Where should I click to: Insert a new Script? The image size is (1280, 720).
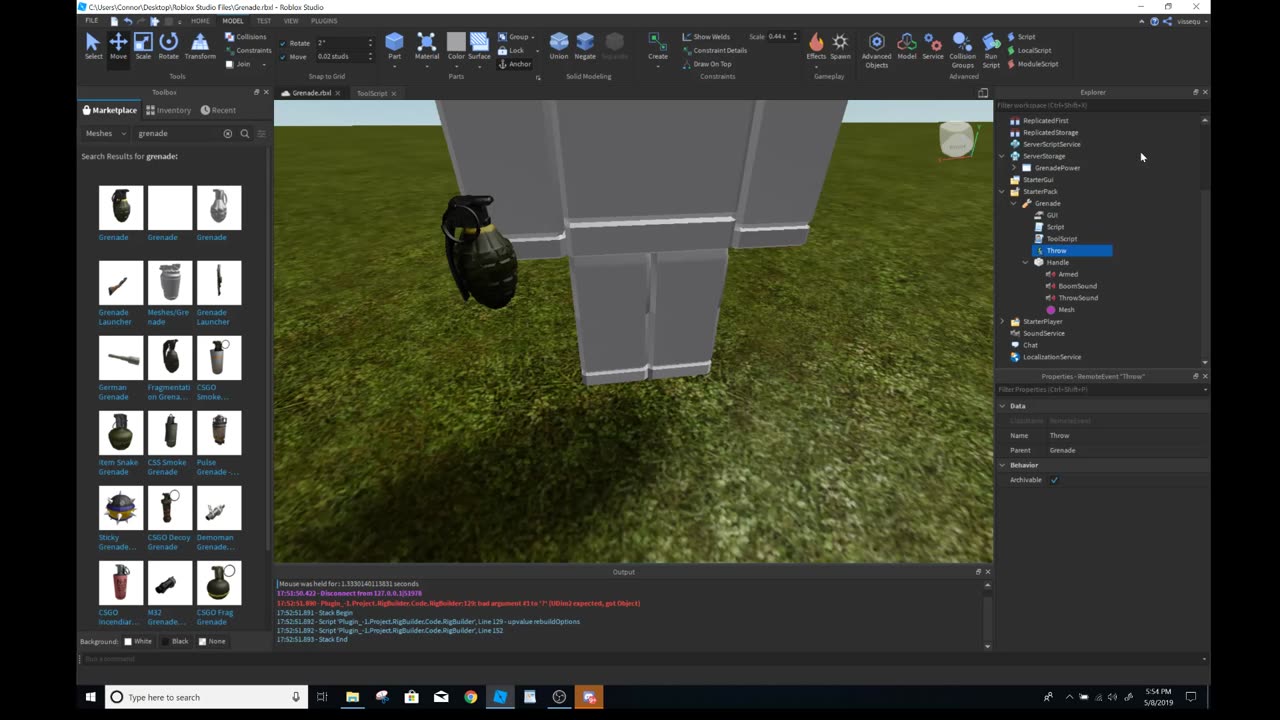(x=1021, y=37)
